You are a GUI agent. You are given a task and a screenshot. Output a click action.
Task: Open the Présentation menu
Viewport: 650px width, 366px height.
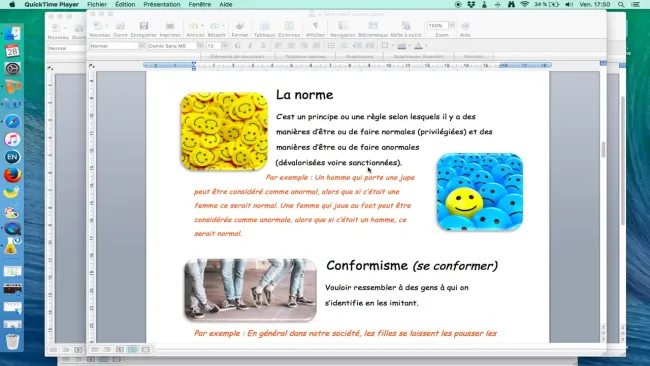pos(162,5)
